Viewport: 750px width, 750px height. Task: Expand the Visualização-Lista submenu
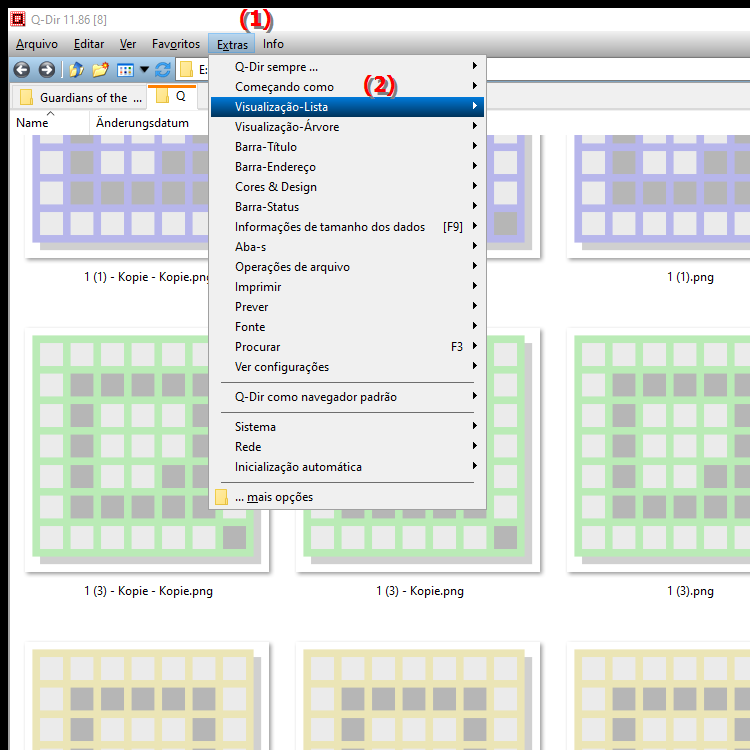[x=346, y=107]
